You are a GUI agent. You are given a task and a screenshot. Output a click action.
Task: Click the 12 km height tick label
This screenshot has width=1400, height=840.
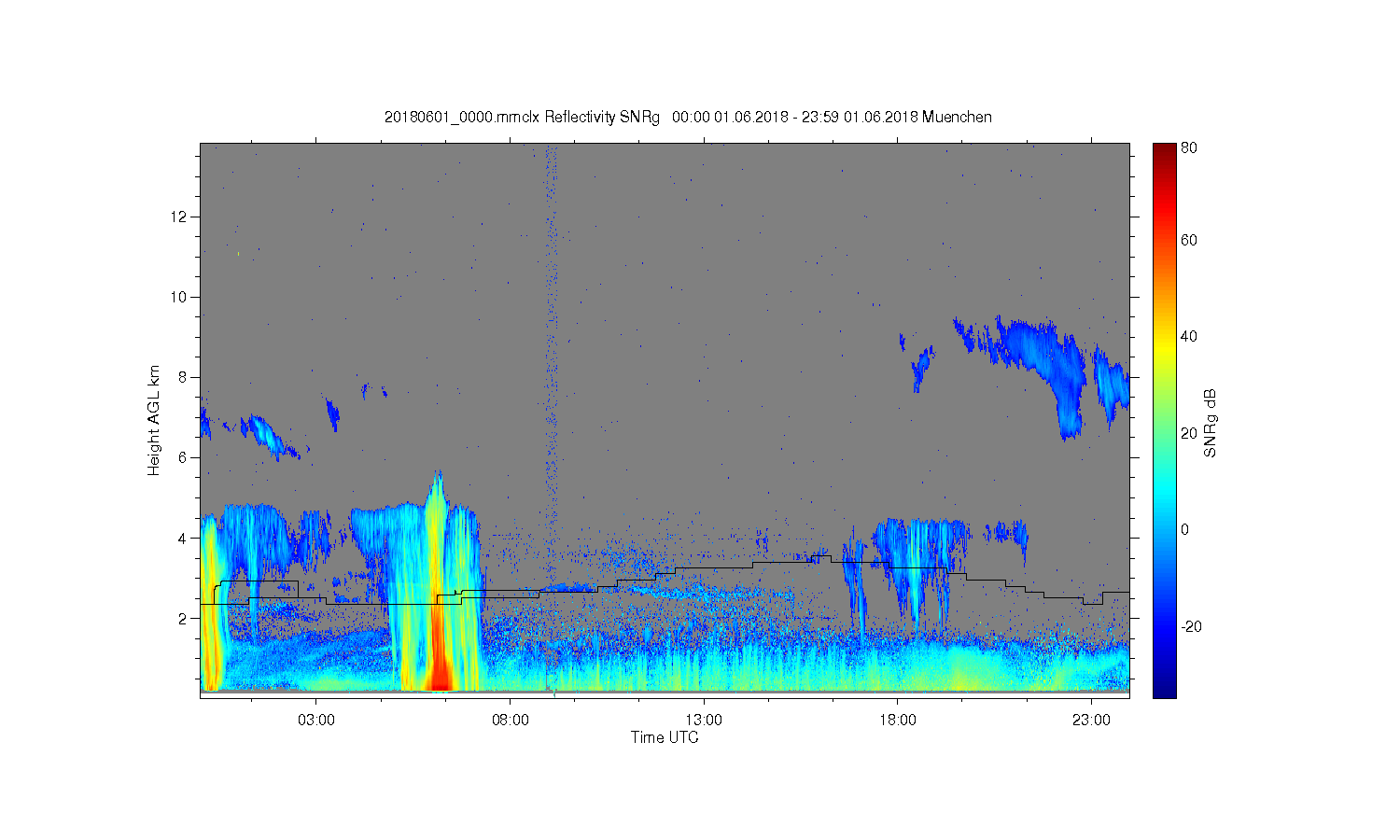tap(179, 217)
